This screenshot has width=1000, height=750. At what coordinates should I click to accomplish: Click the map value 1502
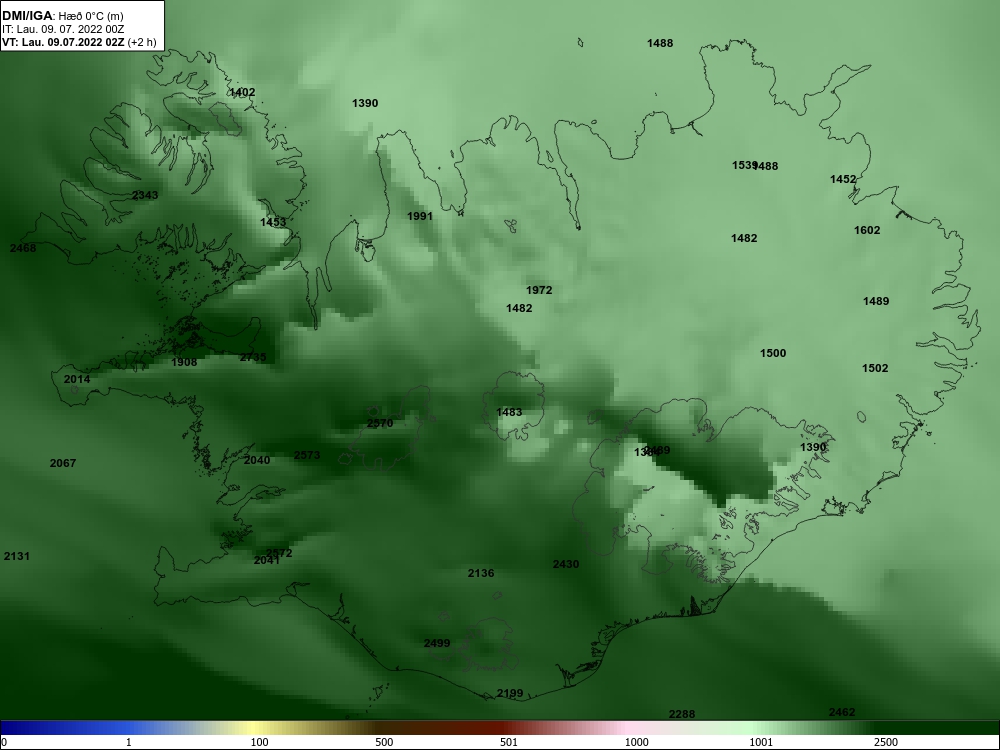pyautogui.click(x=875, y=368)
